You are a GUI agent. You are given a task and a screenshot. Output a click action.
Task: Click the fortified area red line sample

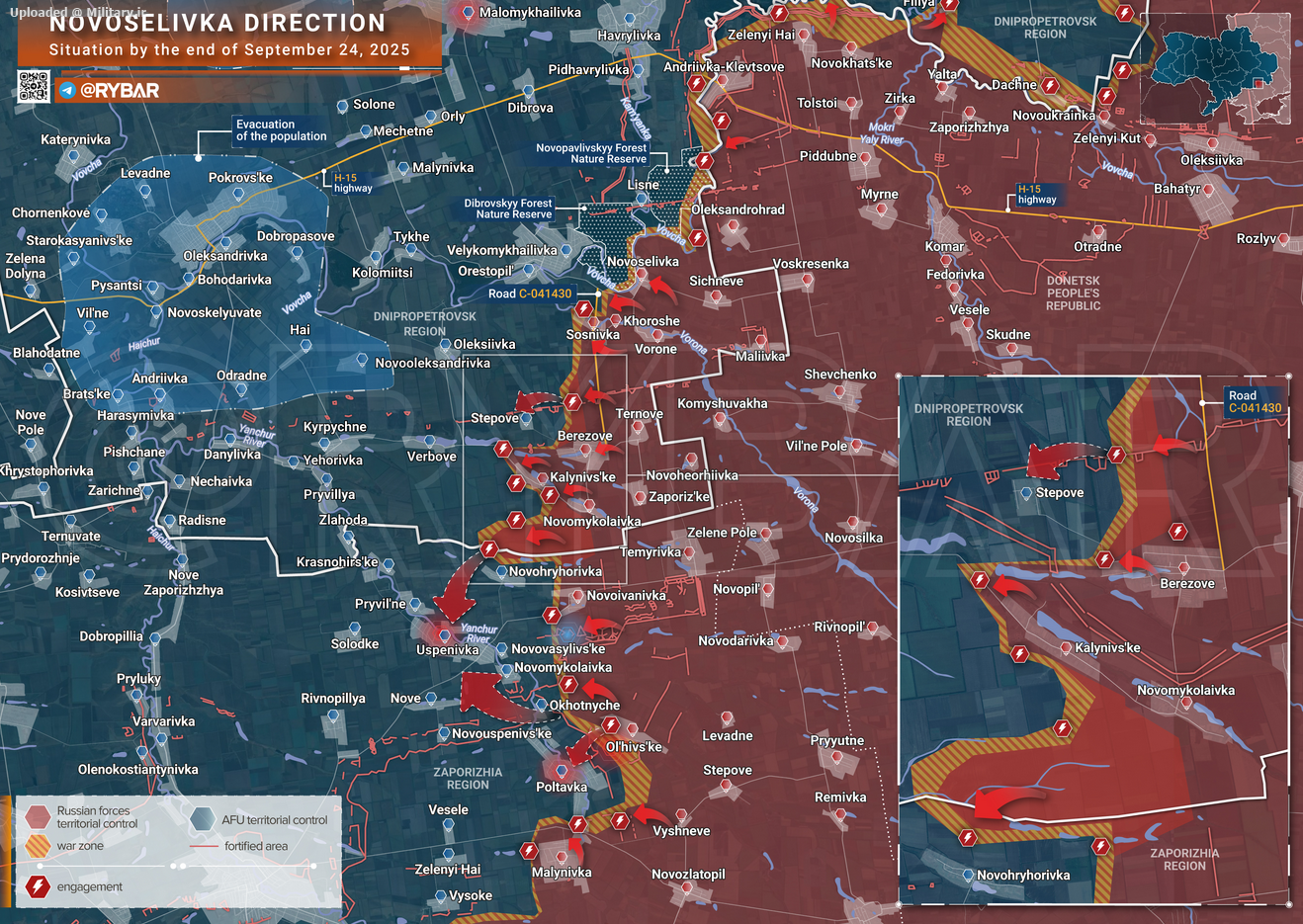click(203, 847)
